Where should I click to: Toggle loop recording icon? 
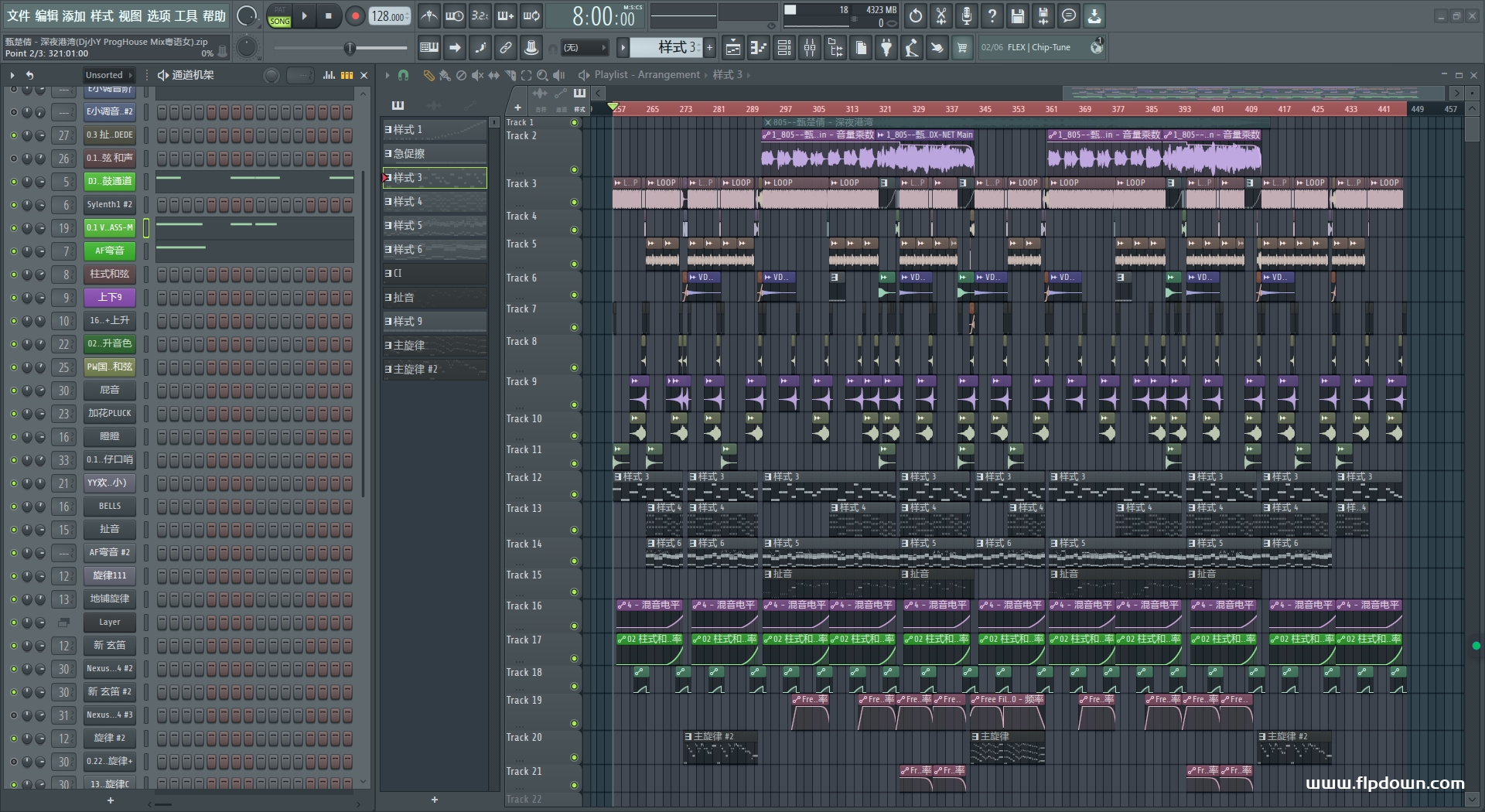click(531, 15)
